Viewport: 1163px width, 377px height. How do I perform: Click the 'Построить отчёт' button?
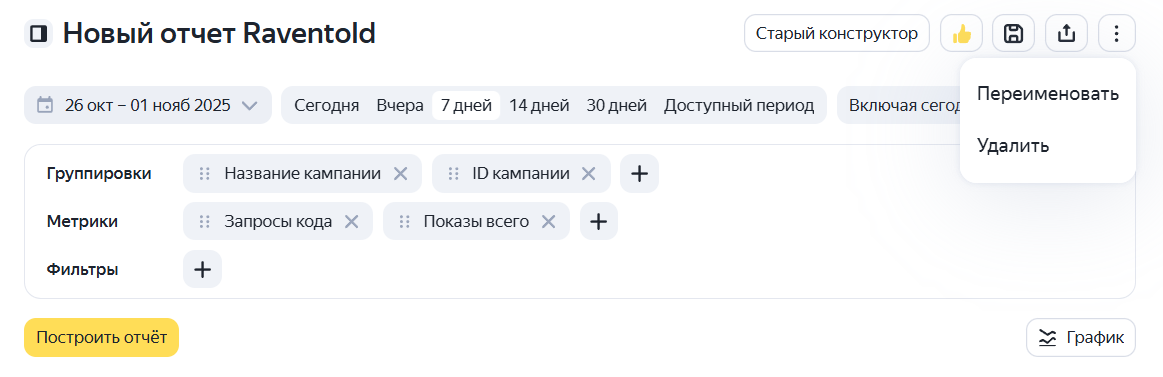pyautogui.click(x=102, y=338)
